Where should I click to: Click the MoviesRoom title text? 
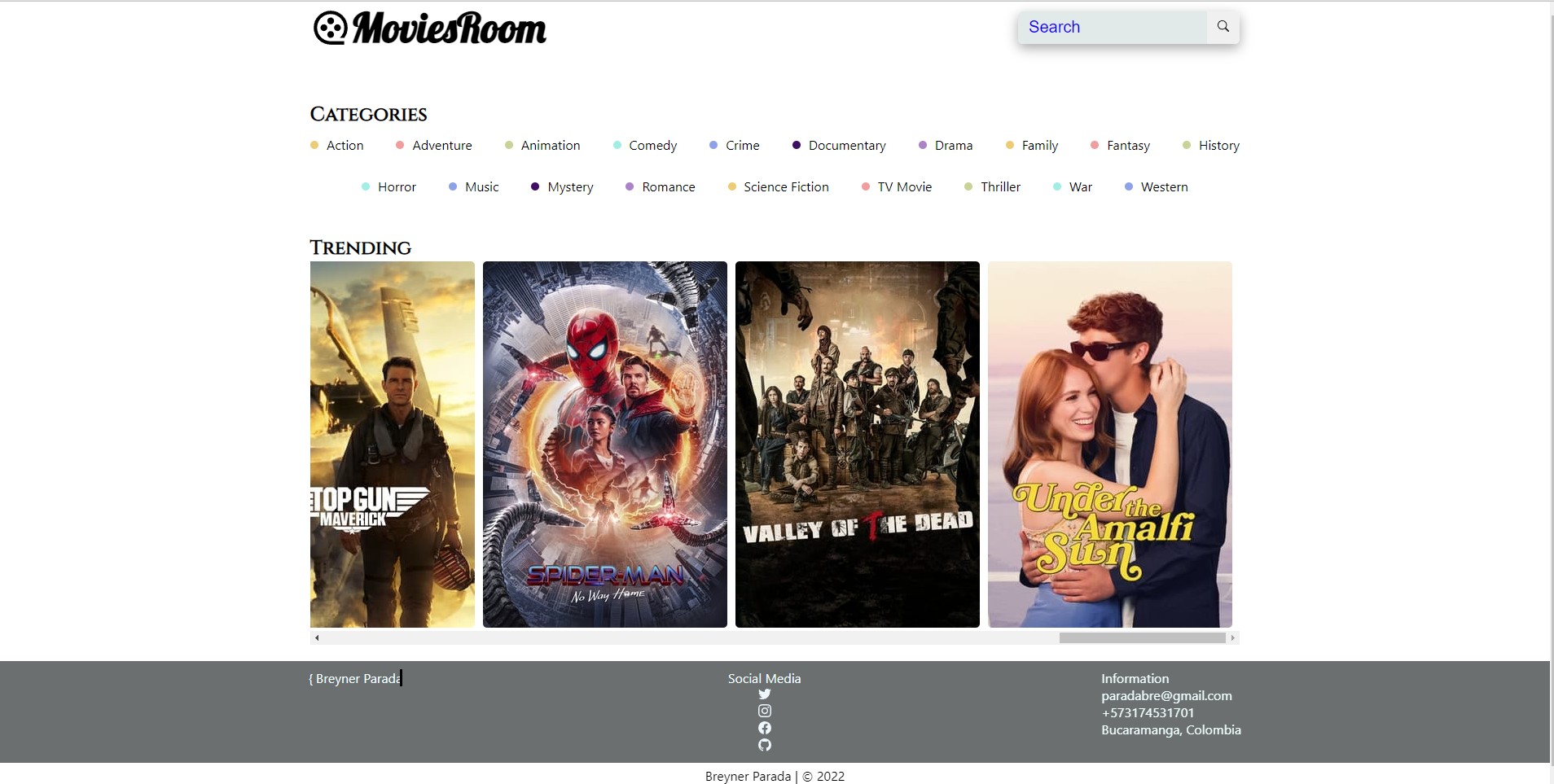449,28
